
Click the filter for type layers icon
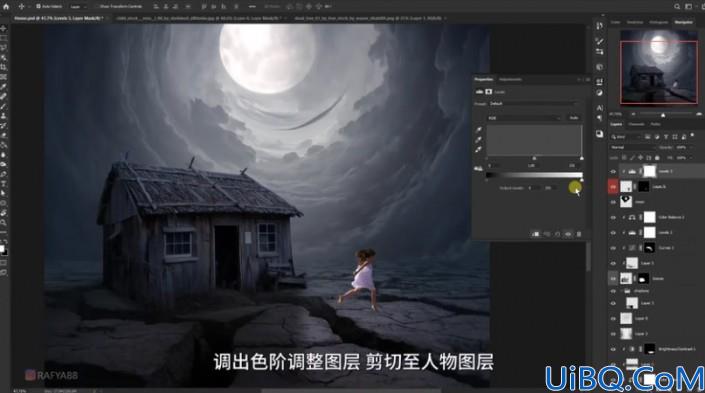(x=666, y=137)
